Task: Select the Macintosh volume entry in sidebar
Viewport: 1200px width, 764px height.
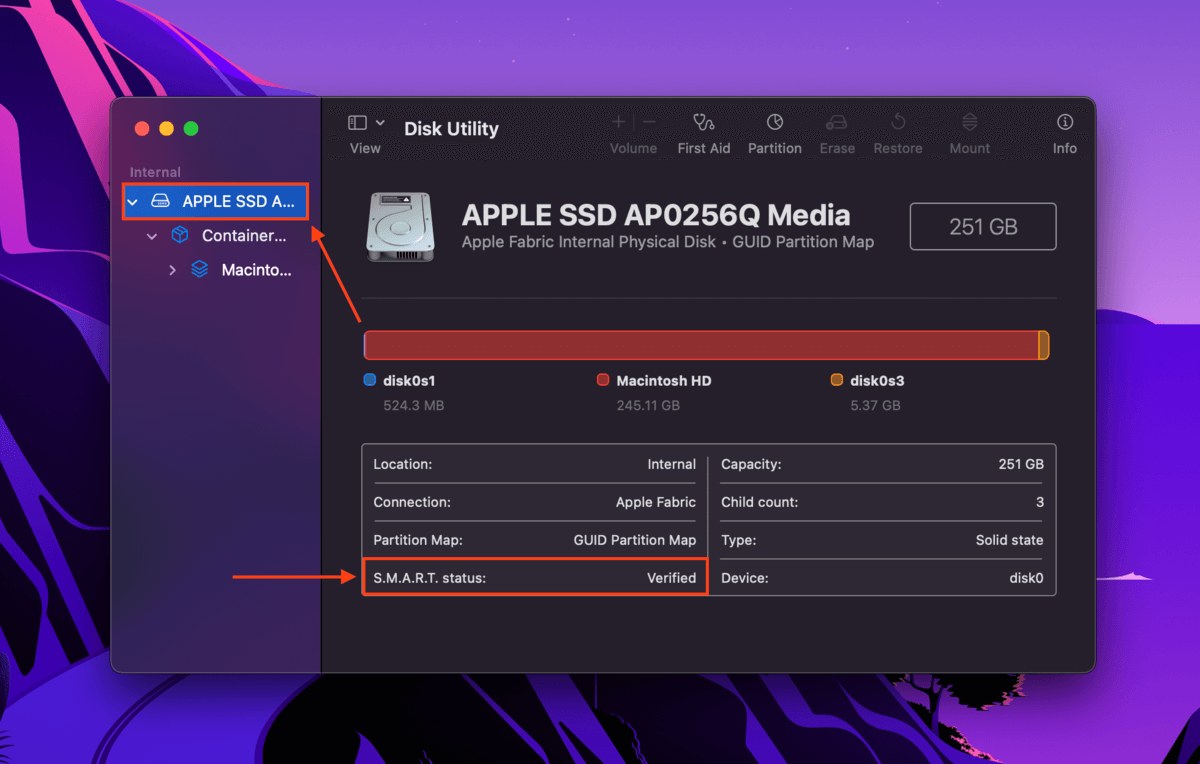Action: tap(257, 270)
